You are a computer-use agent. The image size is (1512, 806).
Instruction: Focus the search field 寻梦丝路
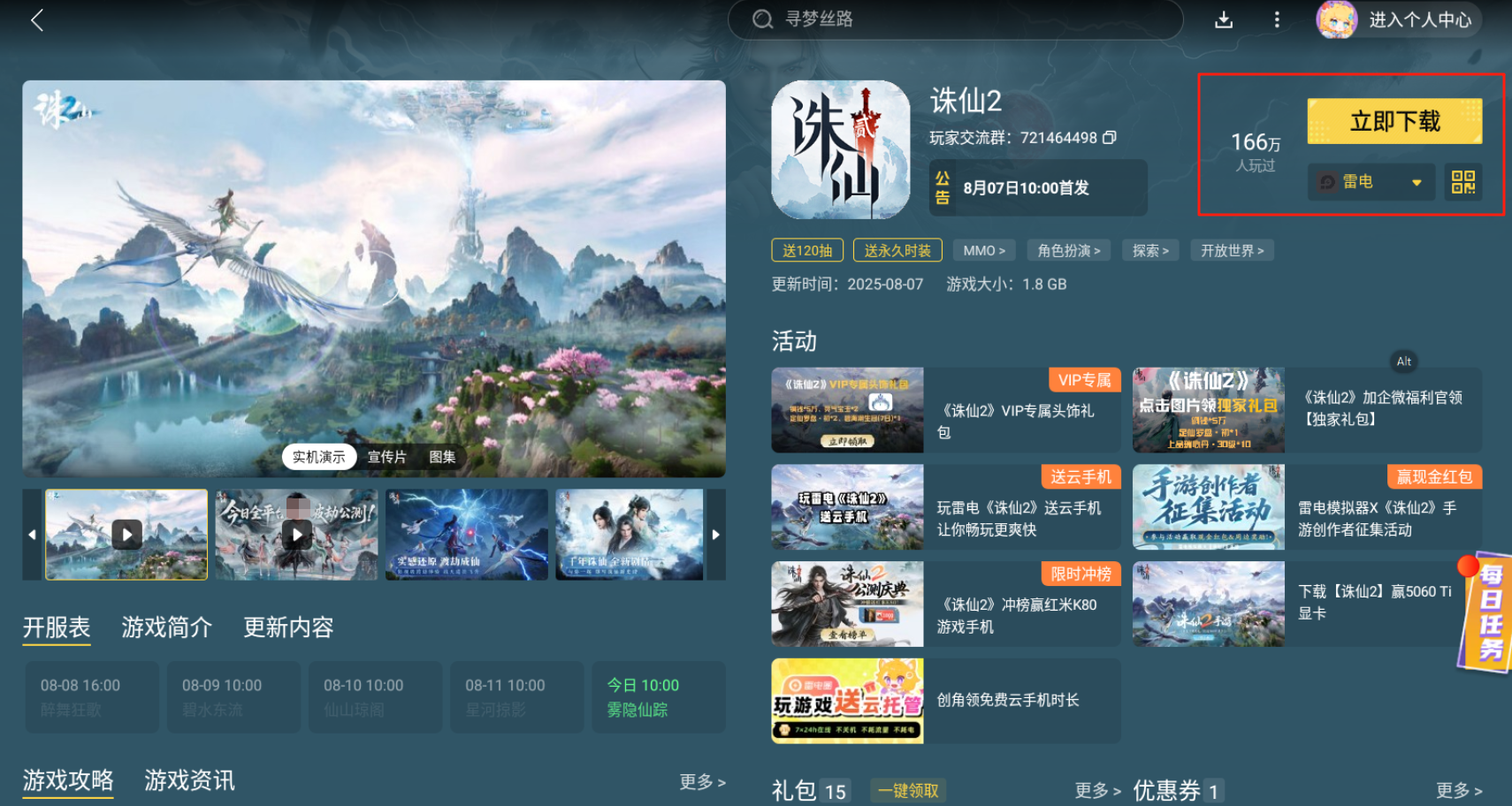pos(955,19)
